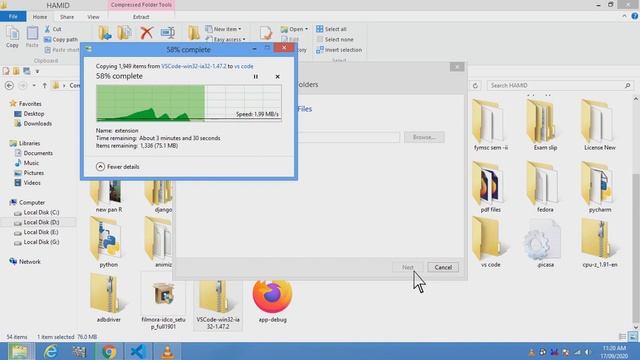Click the Properties icon in ribbon
Image resolution: width=640 pixels, height=360 pixels.
point(266,33)
